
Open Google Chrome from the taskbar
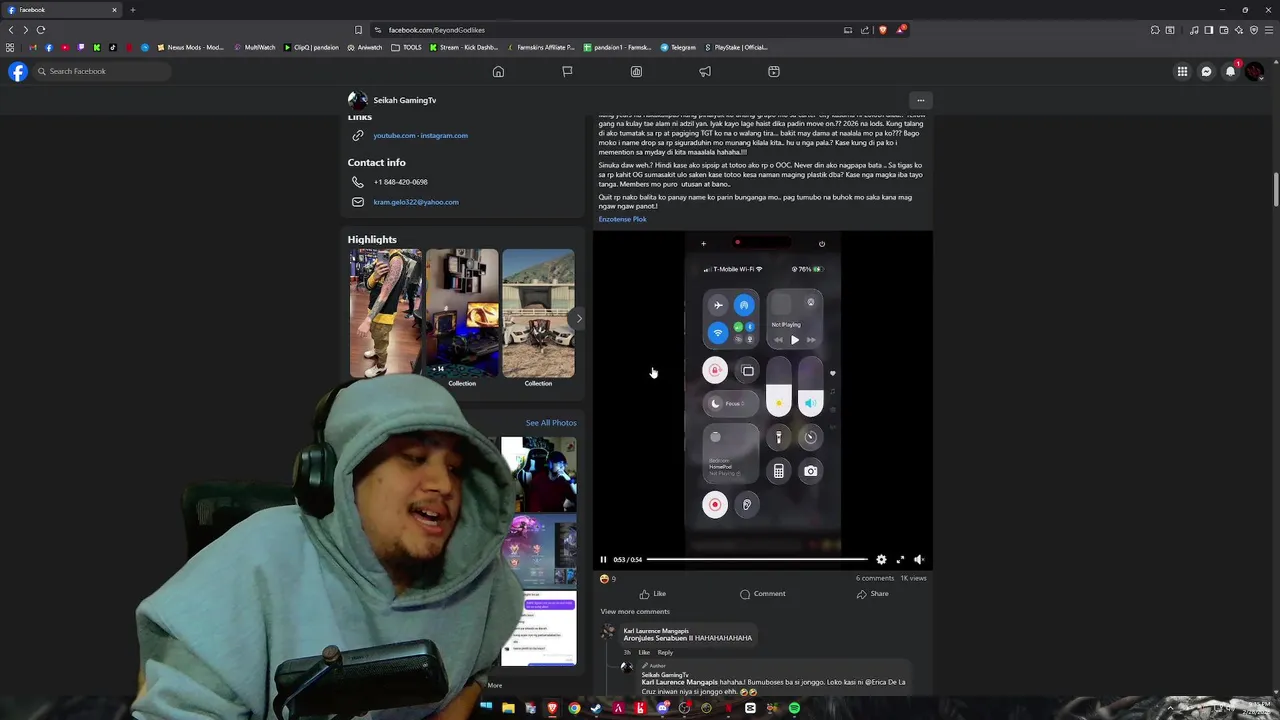pyautogui.click(x=574, y=708)
